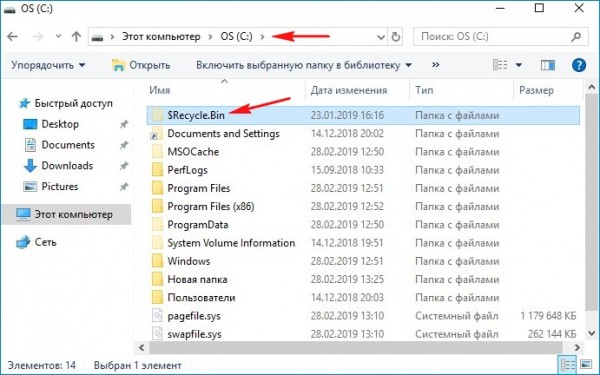Select 'Этот компьютер' in navigation pane
This screenshot has width=600, height=375.
67,214
